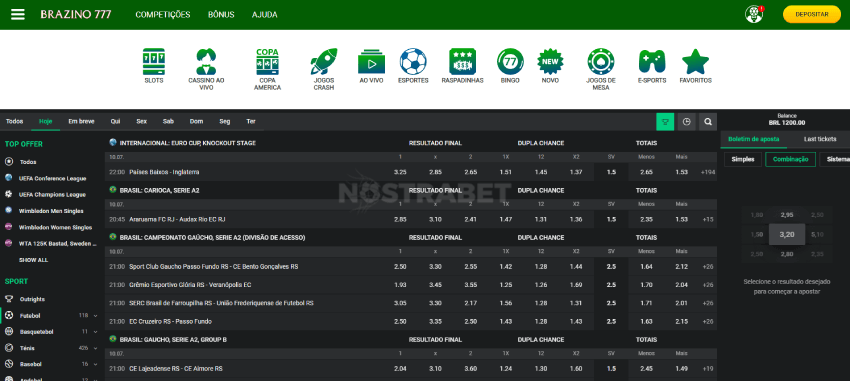This screenshot has height=381, width=850.
Task: Open the Novo new games section
Action: click(x=550, y=66)
